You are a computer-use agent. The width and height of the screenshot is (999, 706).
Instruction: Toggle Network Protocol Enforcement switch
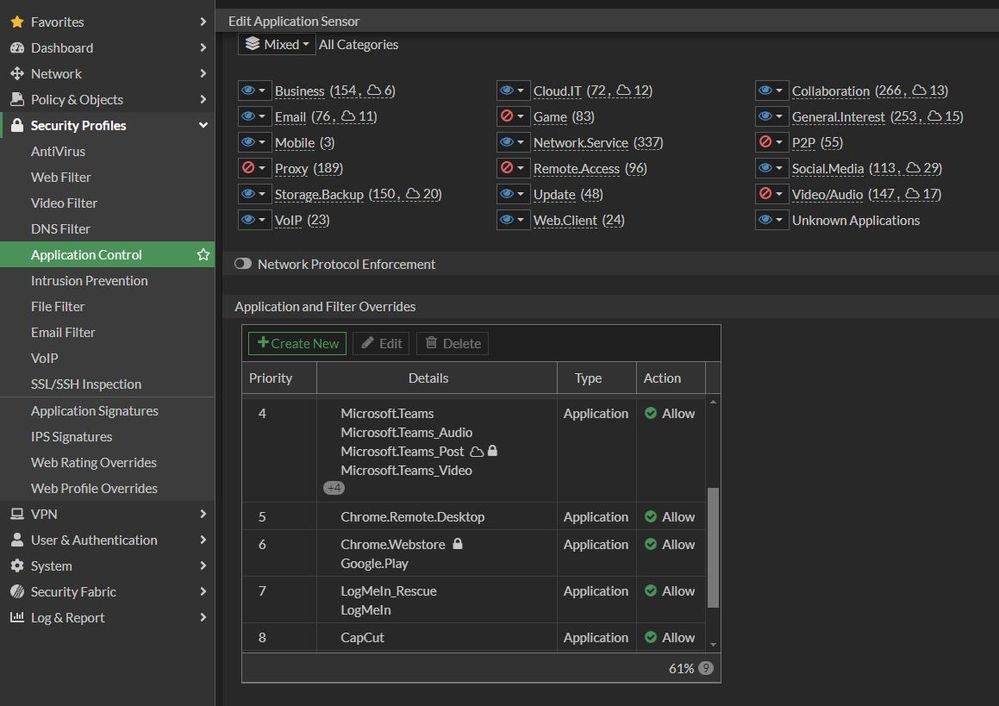(x=243, y=265)
